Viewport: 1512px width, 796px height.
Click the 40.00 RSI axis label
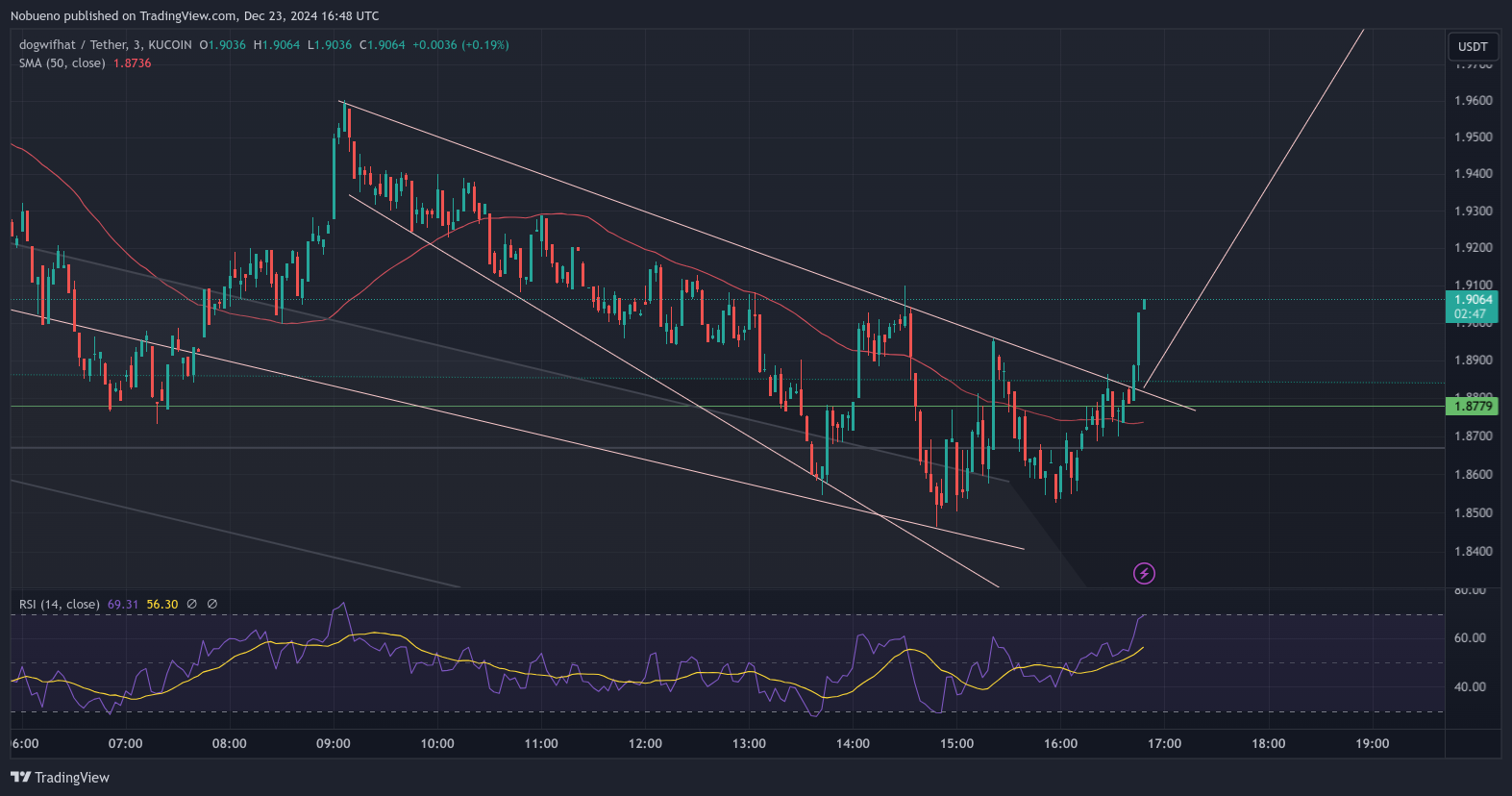click(1470, 687)
